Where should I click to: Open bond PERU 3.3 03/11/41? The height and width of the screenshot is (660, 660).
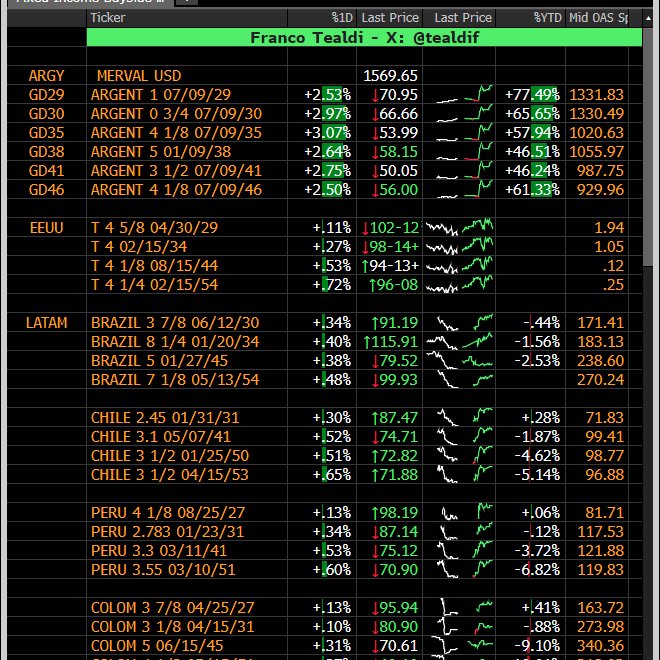click(x=159, y=551)
